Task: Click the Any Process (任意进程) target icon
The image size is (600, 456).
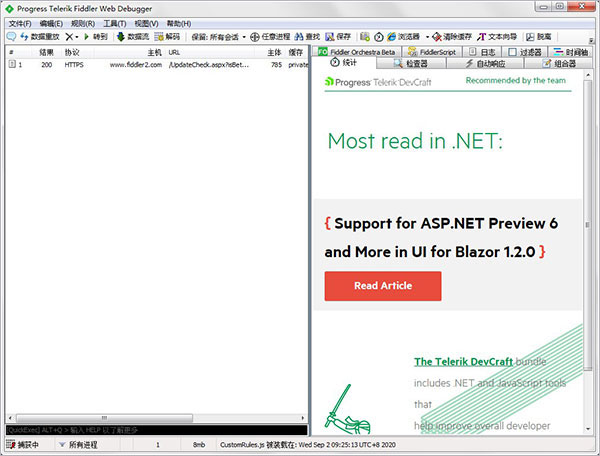Action: click(x=255, y=37)
